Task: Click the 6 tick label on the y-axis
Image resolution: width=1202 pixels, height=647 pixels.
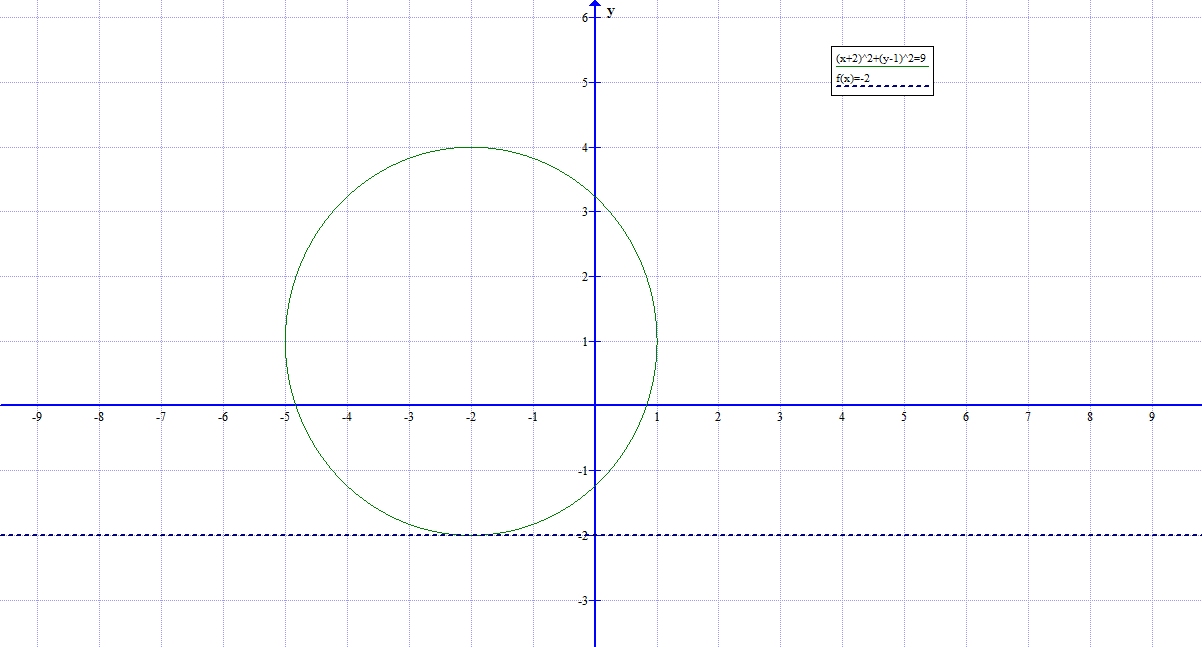Action: tap(583, 18)
